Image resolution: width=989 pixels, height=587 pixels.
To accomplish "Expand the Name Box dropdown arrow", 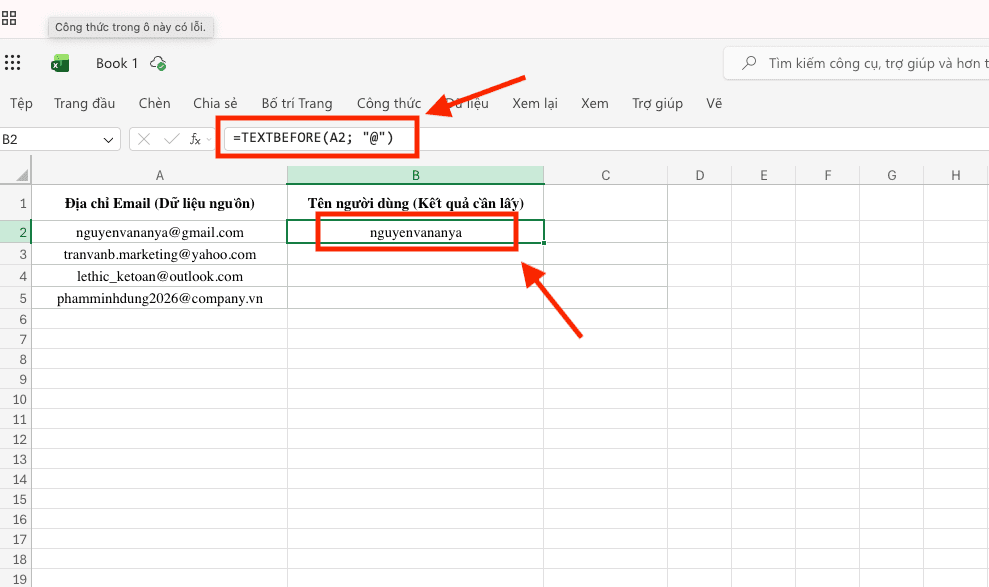I will 108,140.
